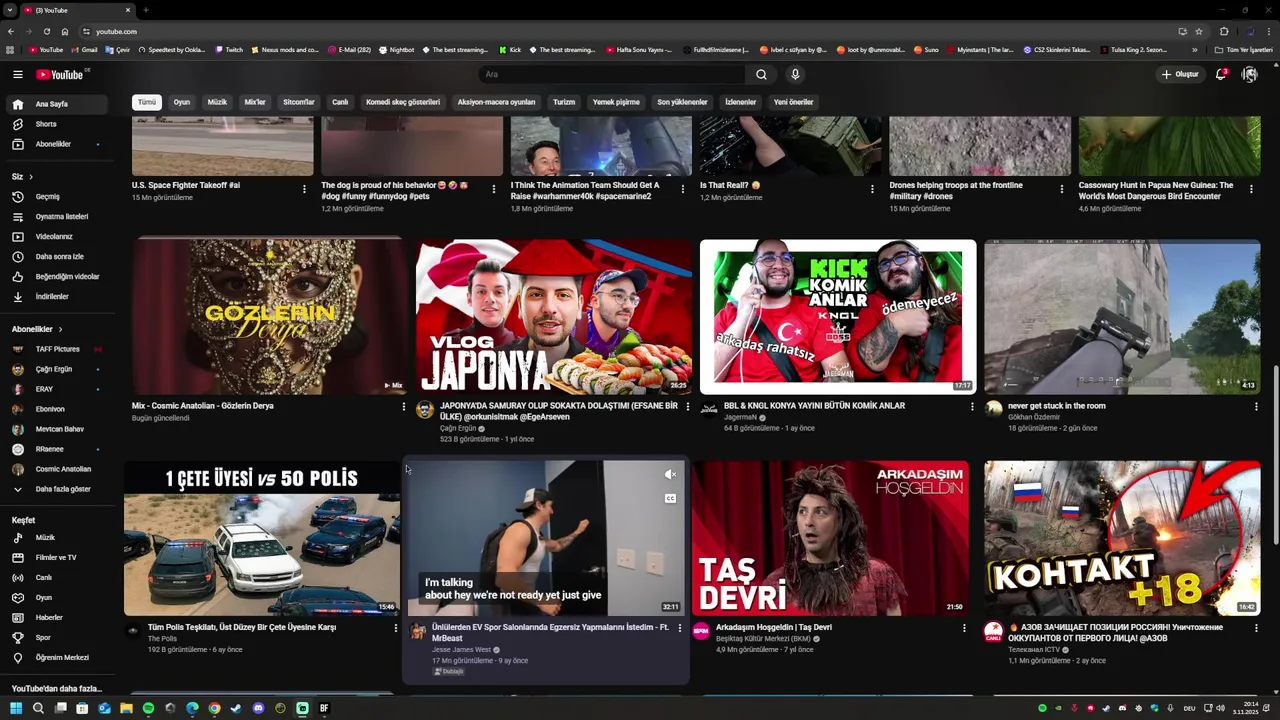The height and width of the screenshot is (720, 1280).
Task: Open the account avatar menu
Action: [1249, 74]
